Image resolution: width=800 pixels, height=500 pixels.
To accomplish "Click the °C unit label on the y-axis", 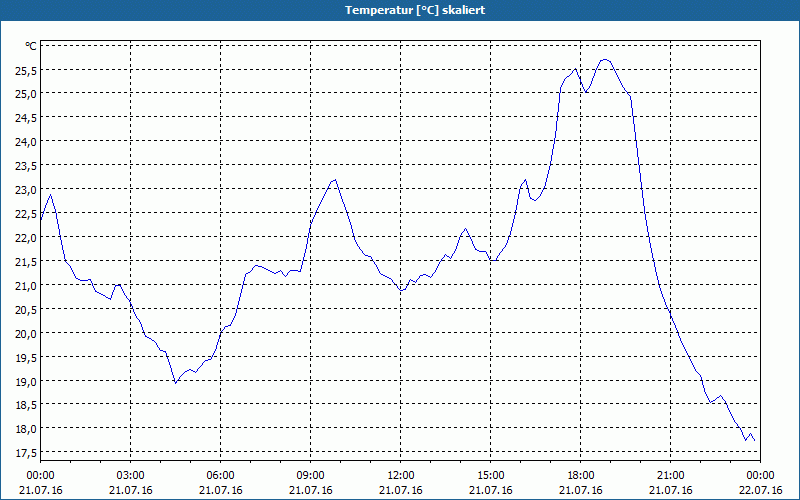I will pos(31,46).
